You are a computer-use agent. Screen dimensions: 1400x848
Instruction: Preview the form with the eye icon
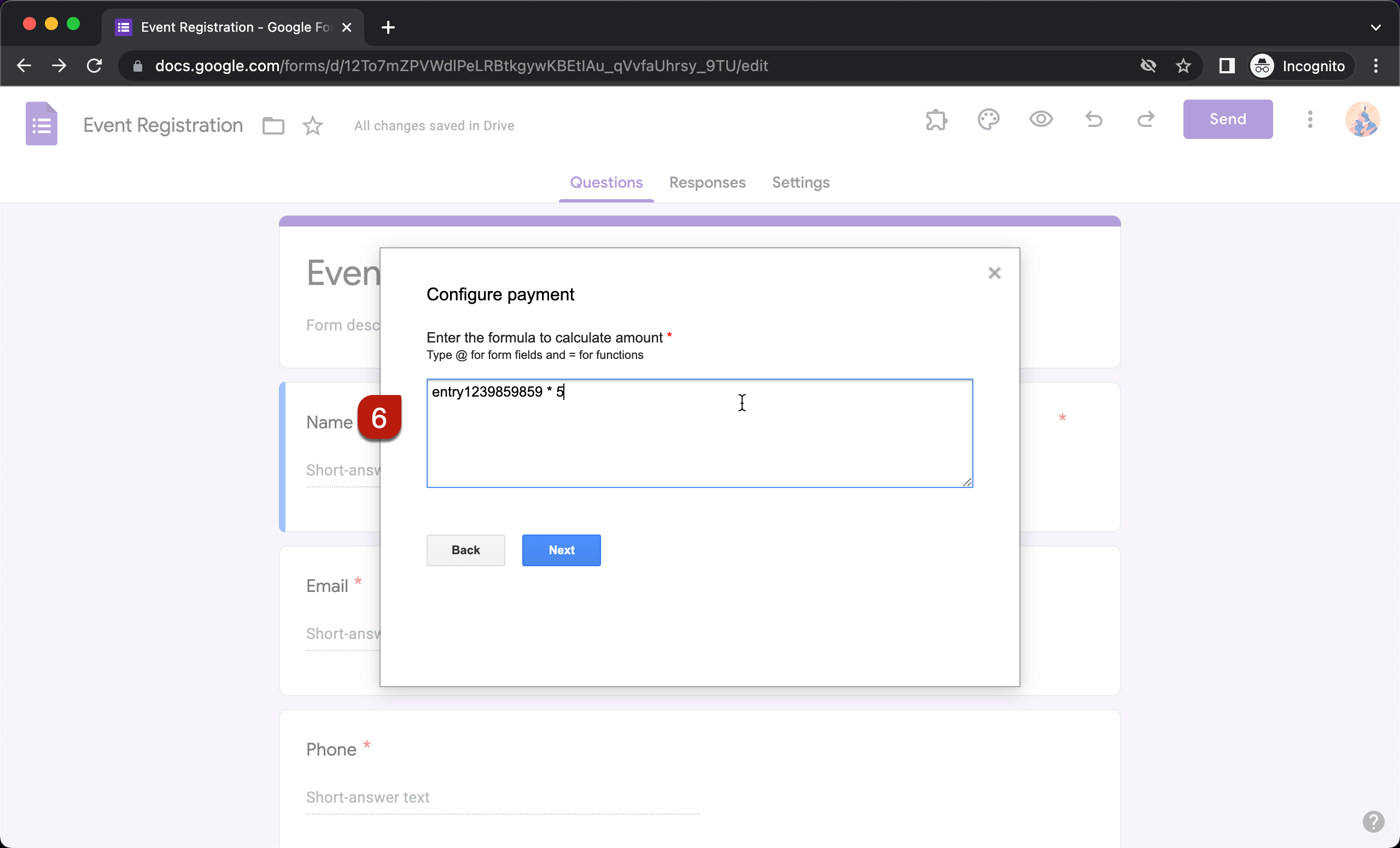point(1040,120)
